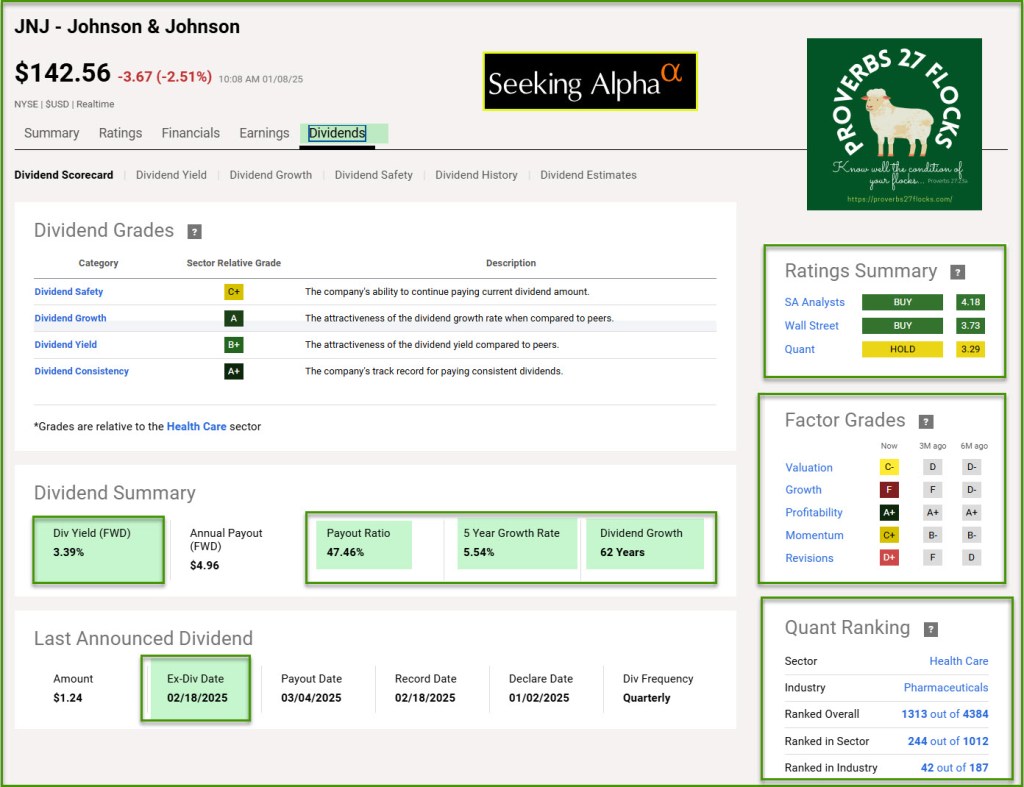Click the question mark next to Ratings Summary
This screenshot has height=787, width=1024.
[957, 272]
